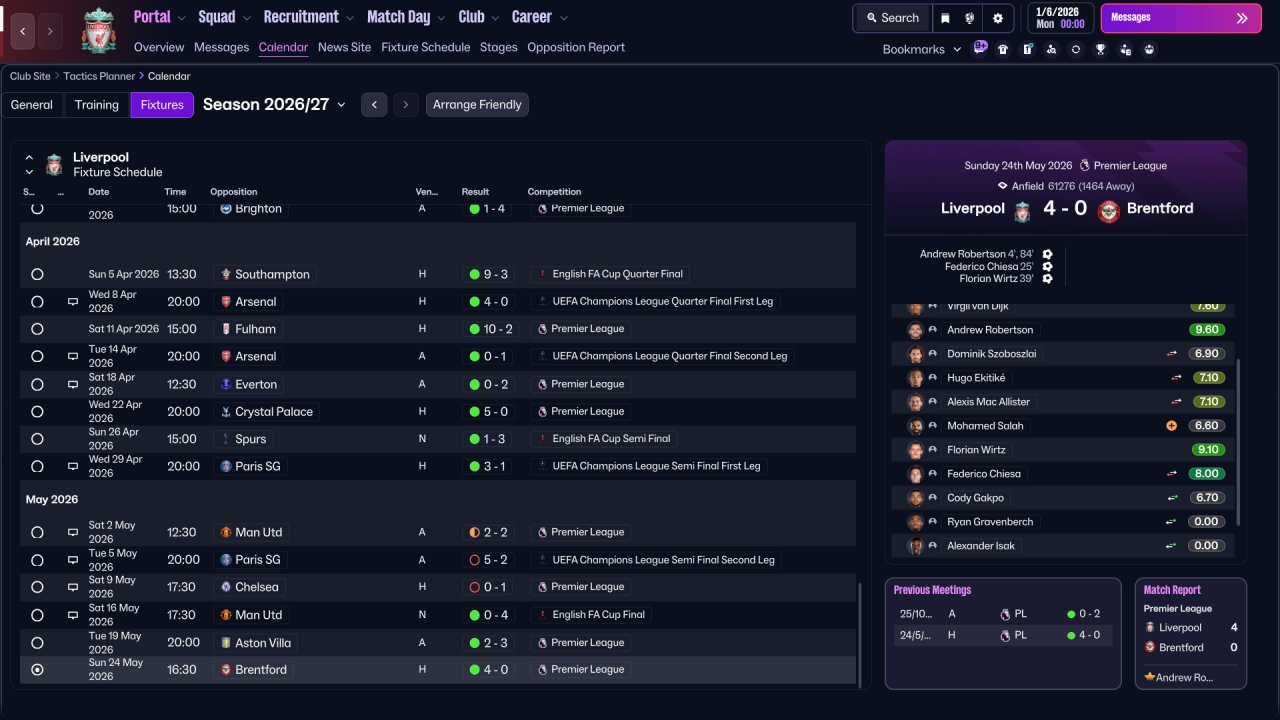The width and height of the screenshot is (1280, 720).
Task: Click the message icon on Man Utd 2 May row
Action: tap(72, 533)
